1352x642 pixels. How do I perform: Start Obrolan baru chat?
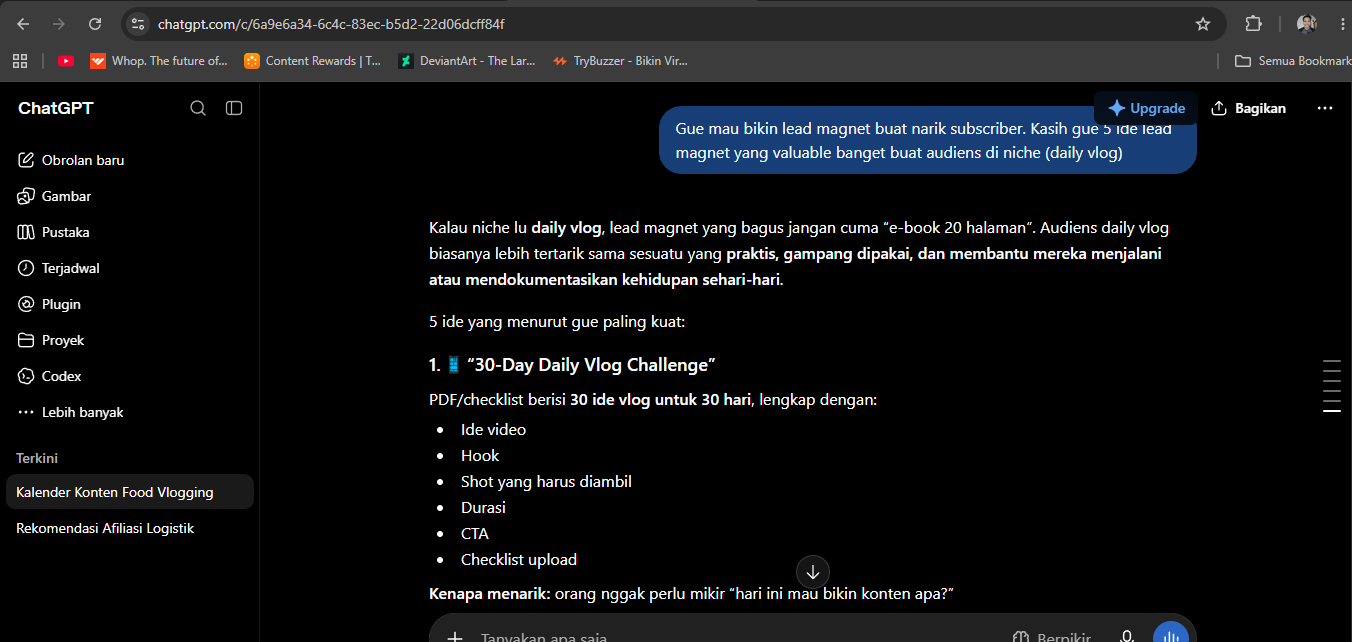[130, 160]
